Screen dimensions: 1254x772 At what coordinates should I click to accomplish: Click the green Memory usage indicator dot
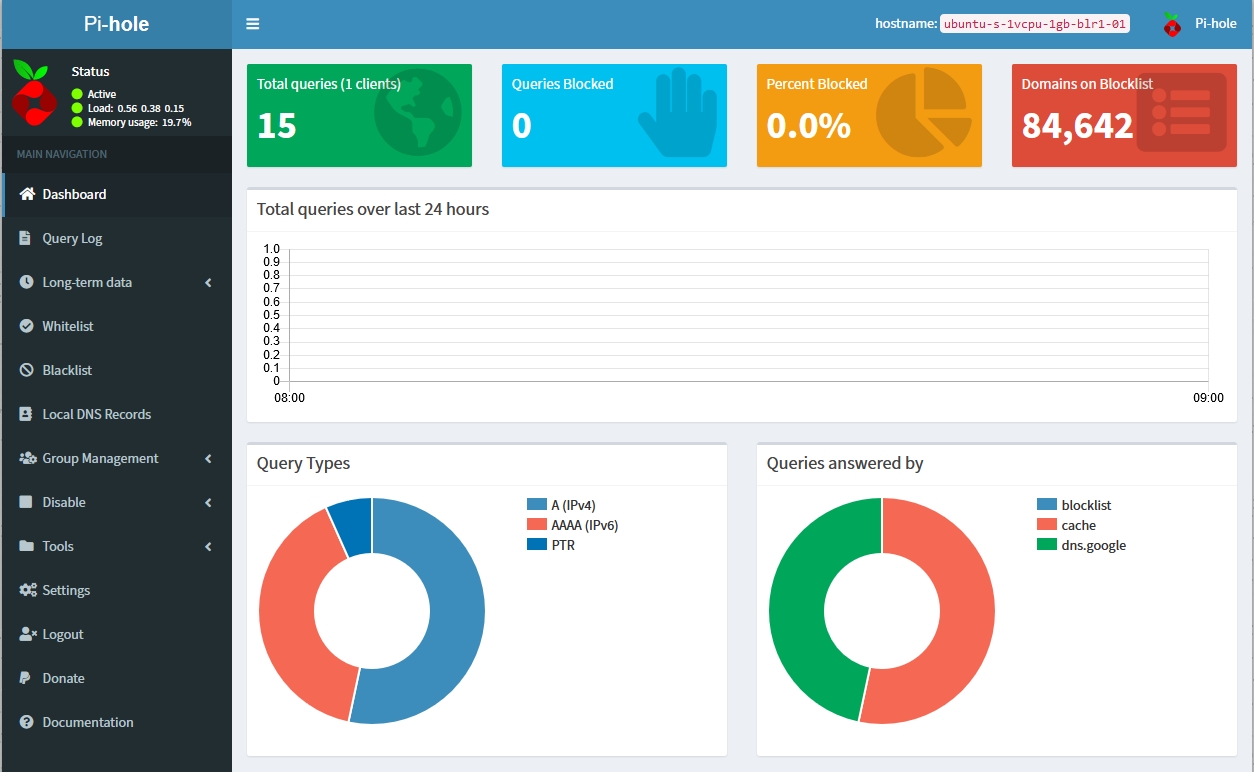[x=77, y=122]
